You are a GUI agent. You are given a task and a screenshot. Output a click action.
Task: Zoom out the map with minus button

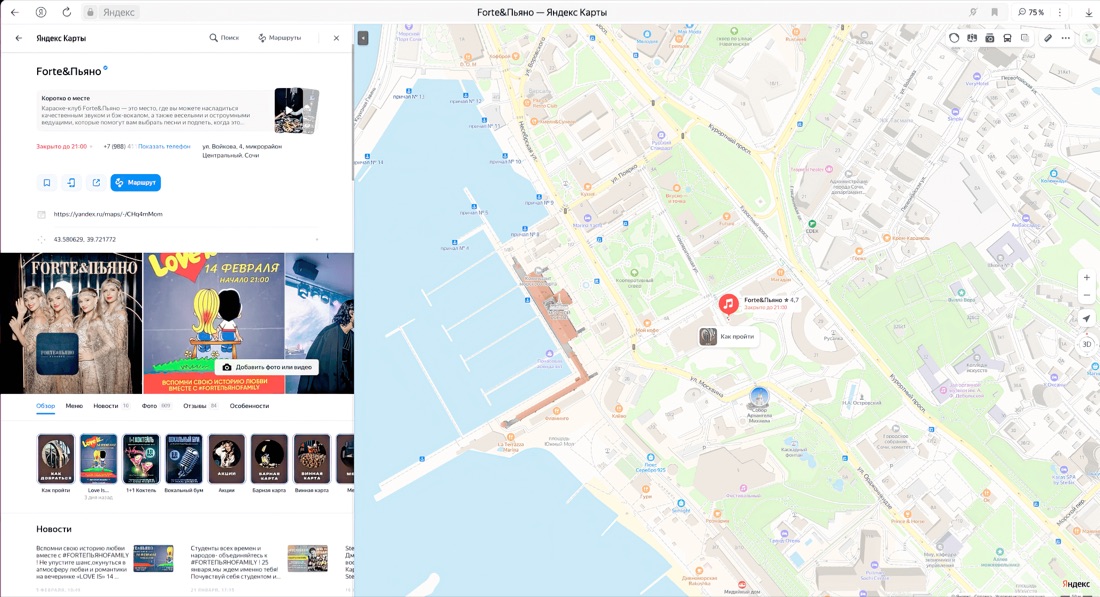point(1087,295)
